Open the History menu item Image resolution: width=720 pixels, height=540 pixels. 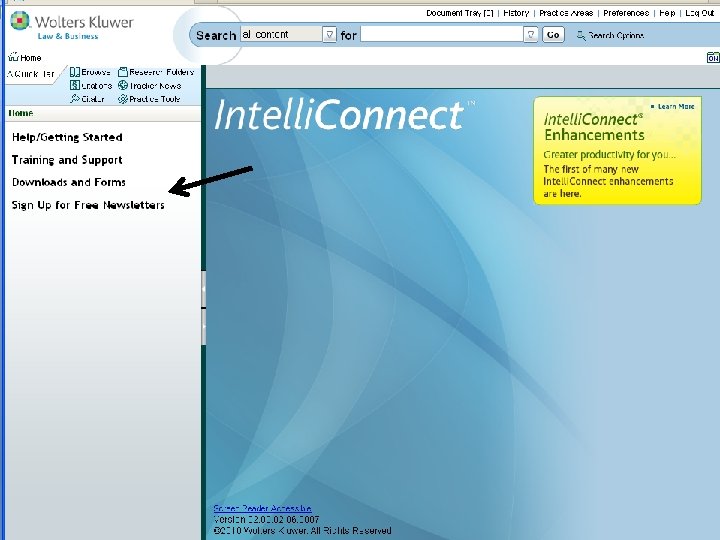516,13
